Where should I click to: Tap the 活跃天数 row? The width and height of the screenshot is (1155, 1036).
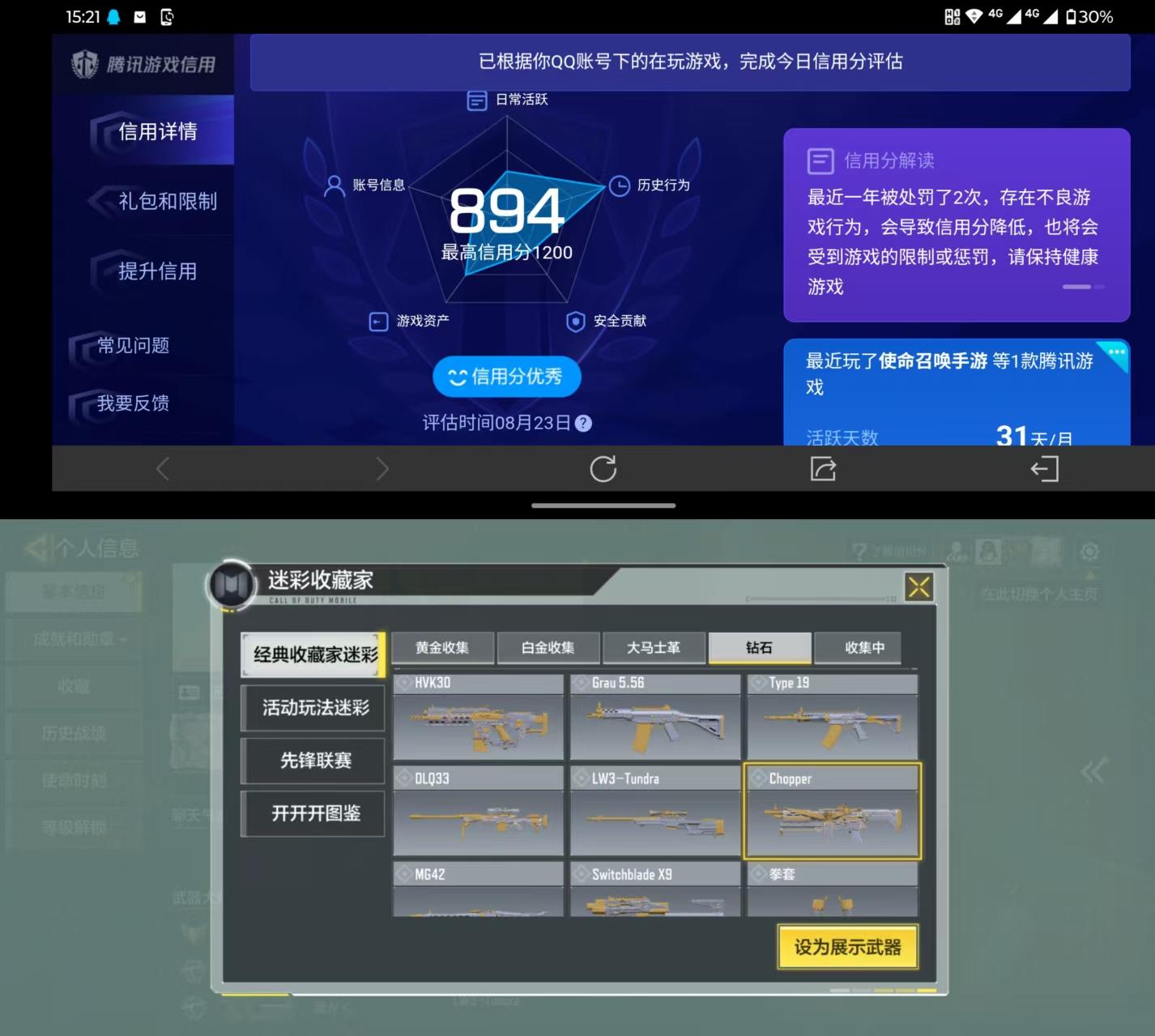(x=940, y=437)
